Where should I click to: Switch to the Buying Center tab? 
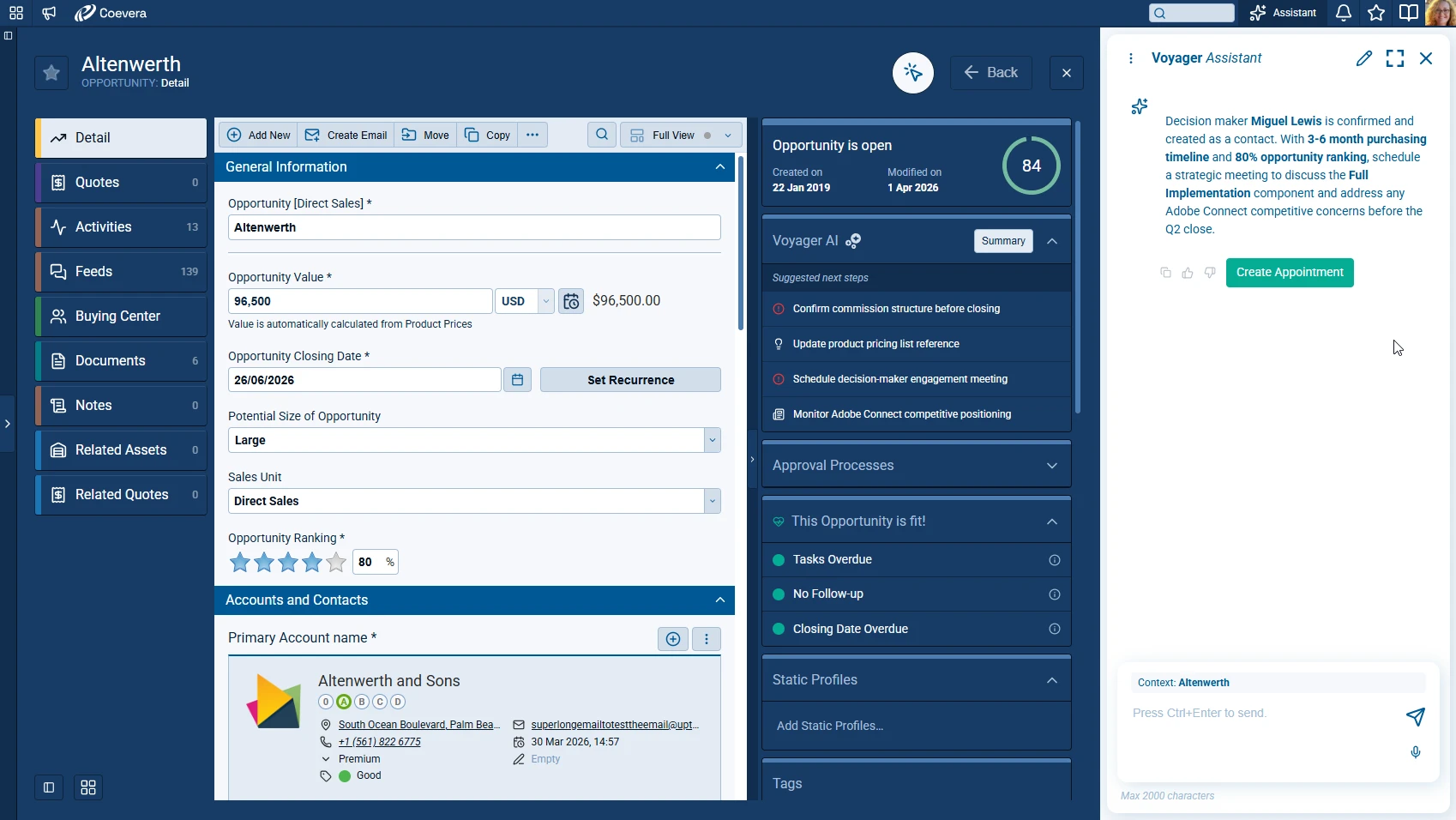pyautogui.click(x=121, y=317)
